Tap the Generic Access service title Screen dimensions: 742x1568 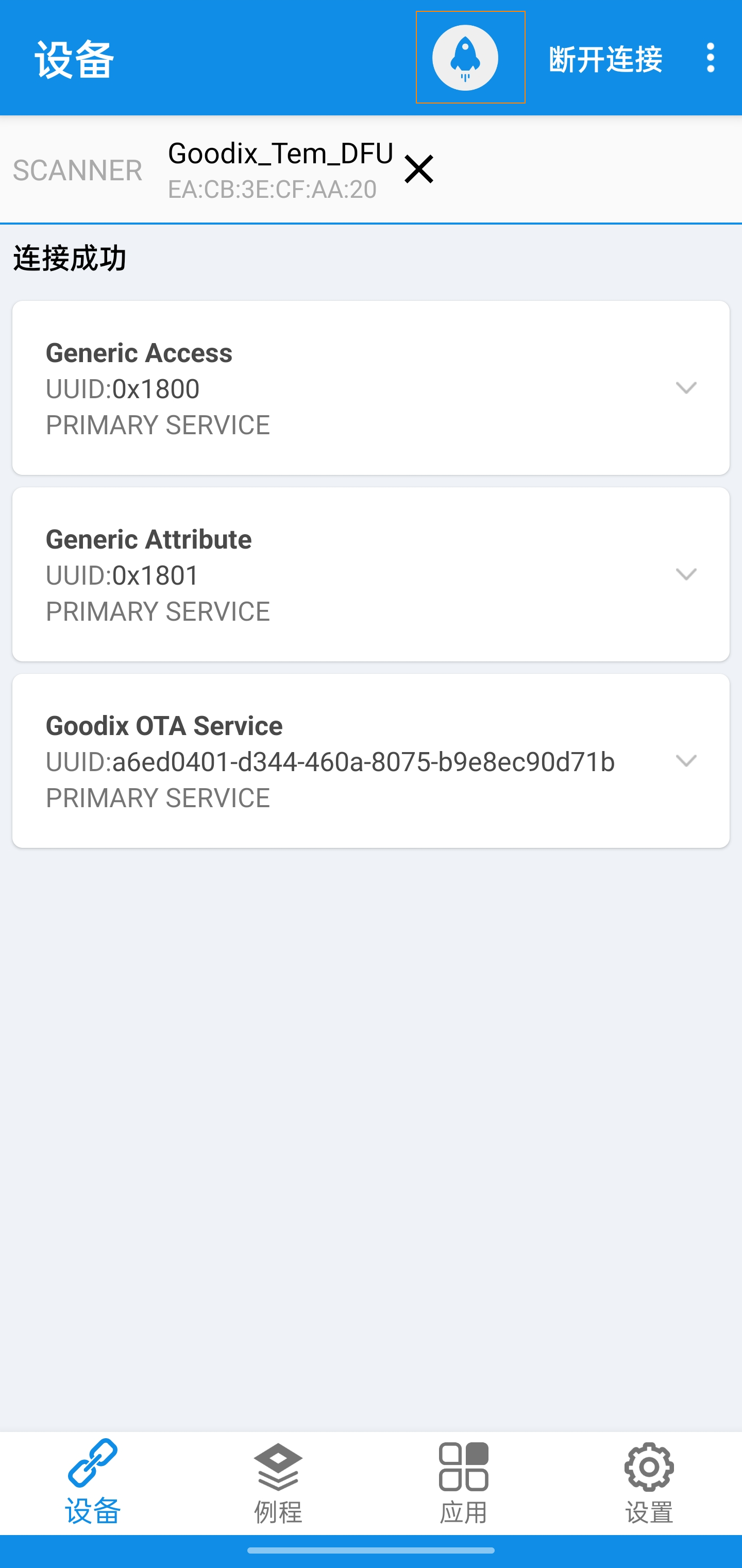tap(139, 353)
